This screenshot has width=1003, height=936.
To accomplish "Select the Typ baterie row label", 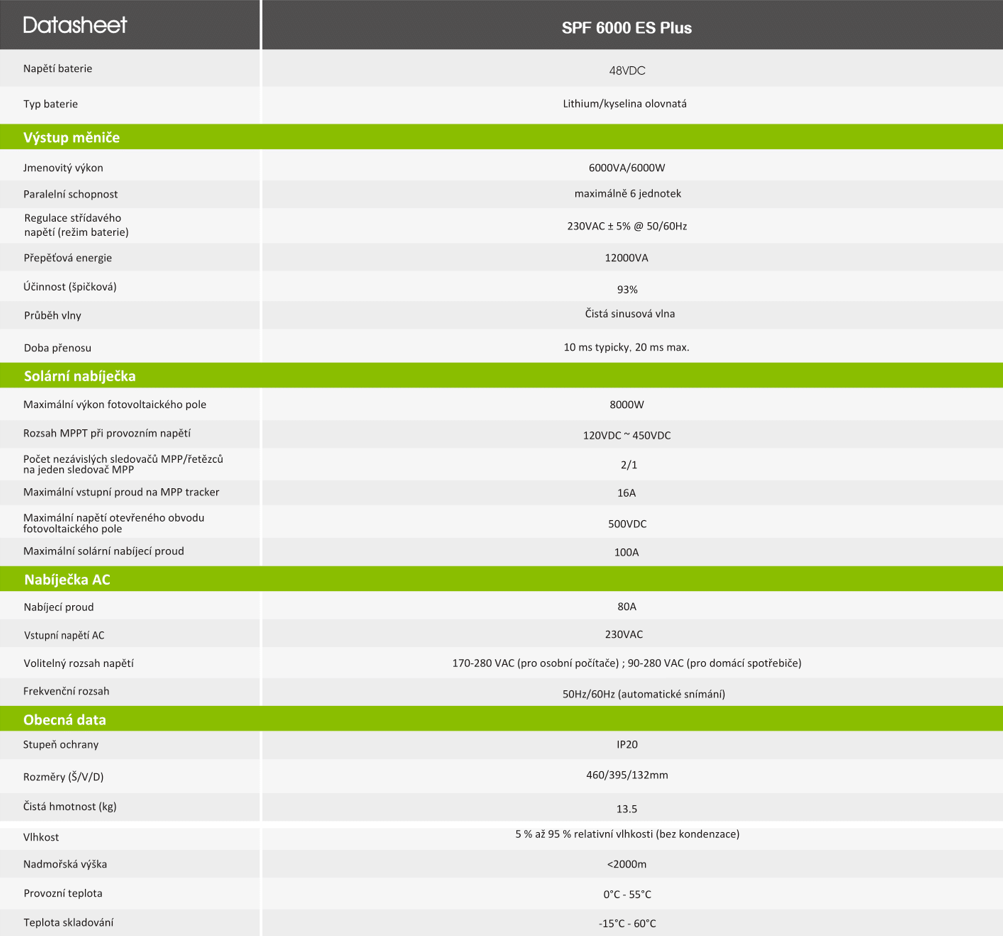I will [51, 104].
